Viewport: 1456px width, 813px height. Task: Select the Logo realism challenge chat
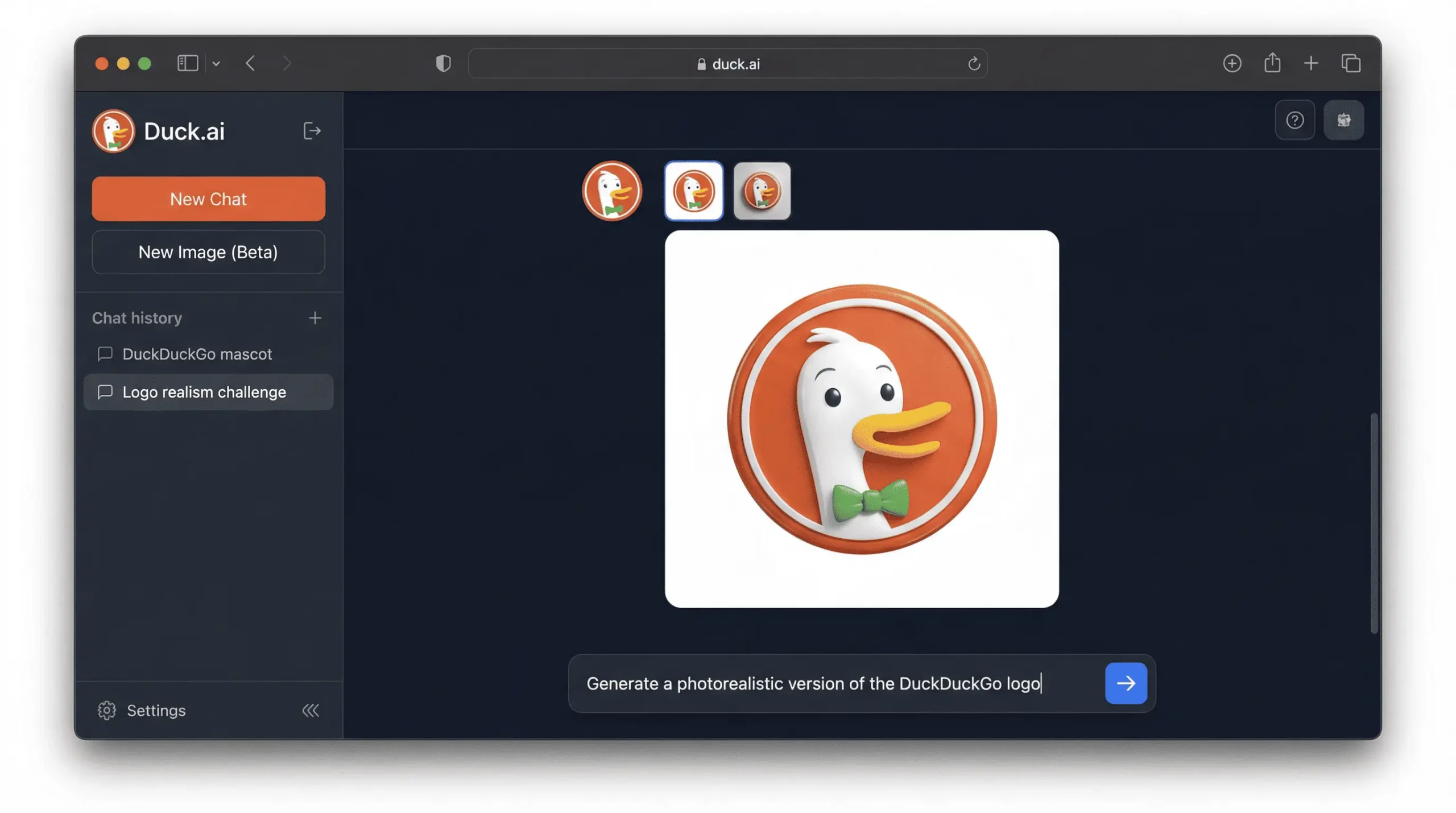pyautogui.click(x=205, y=392)
